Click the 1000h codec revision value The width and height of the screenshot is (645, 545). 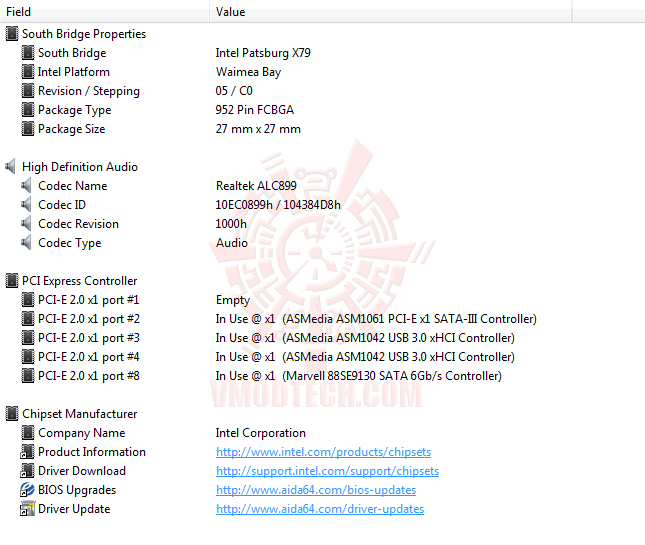click(231, 224)
